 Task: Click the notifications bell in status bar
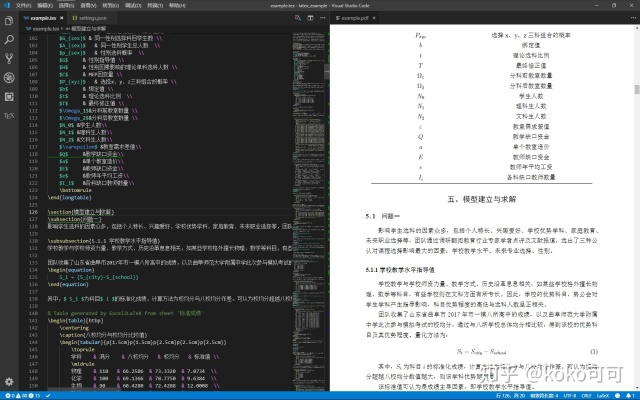click(x=629, y=396)
